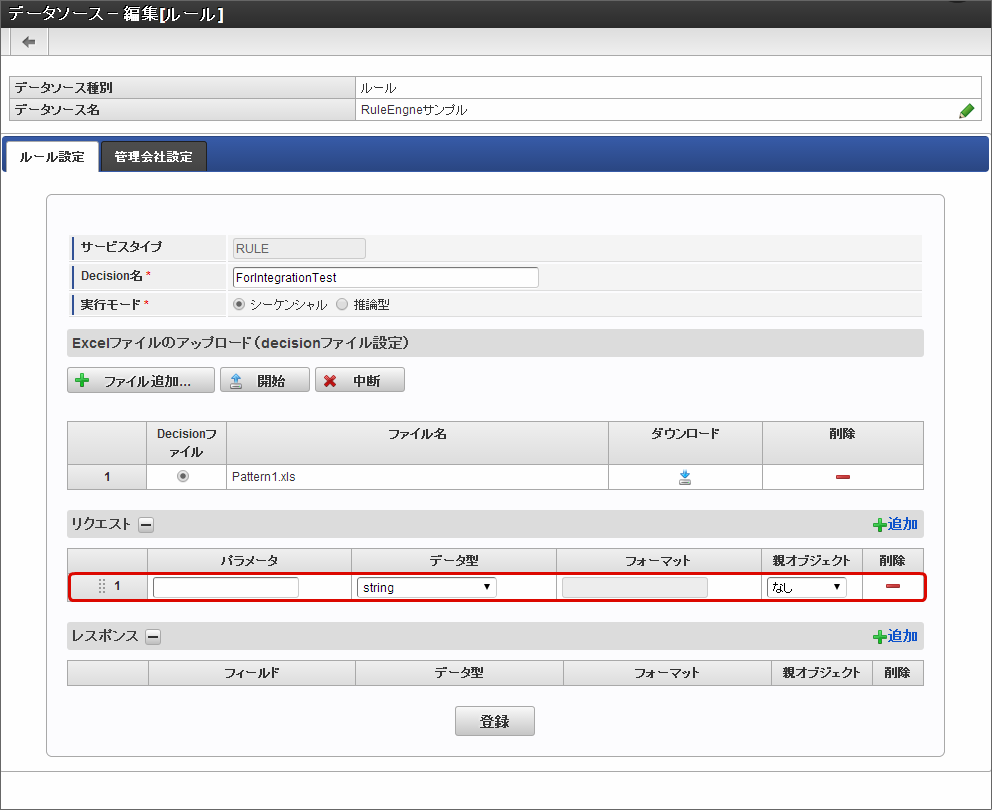The width and height of the screenshot is (992, 810).
Task: Switch to ルール設定 tab
Action: click(x=52, y=156)
